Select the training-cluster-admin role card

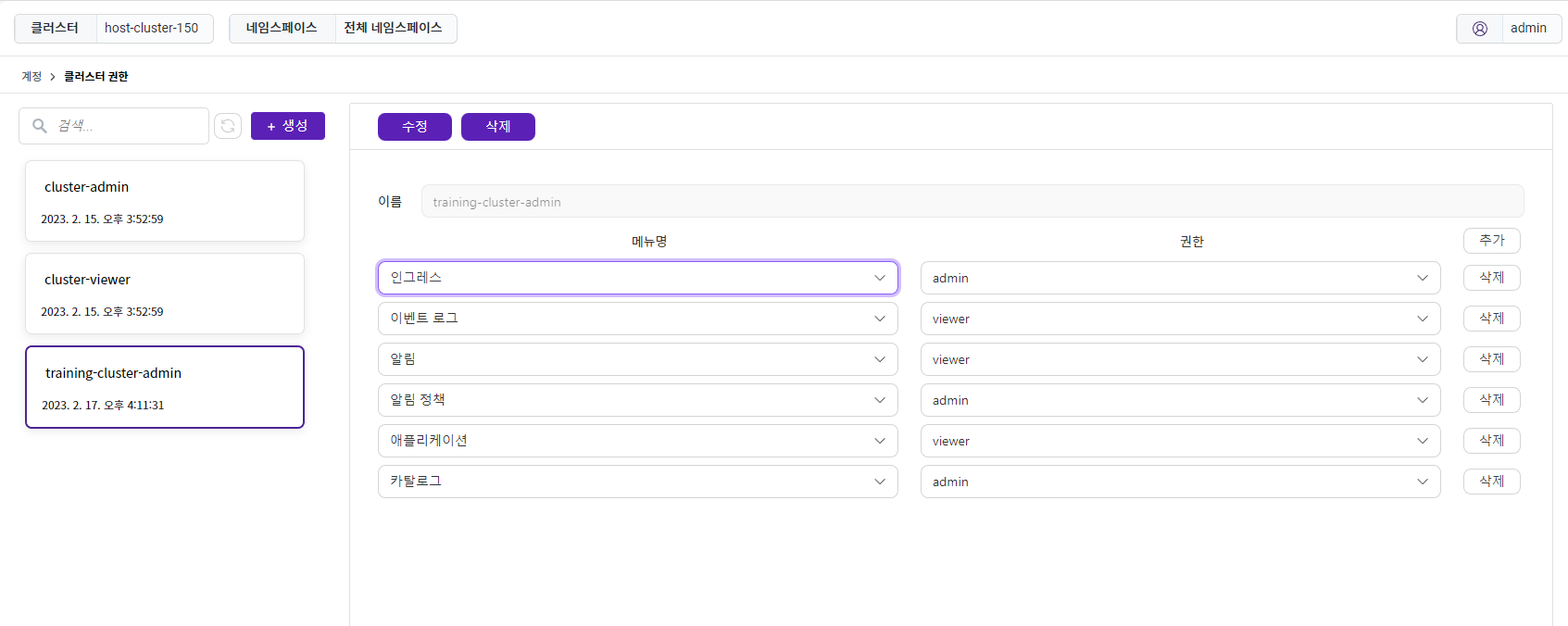click(x=165, y=387)
